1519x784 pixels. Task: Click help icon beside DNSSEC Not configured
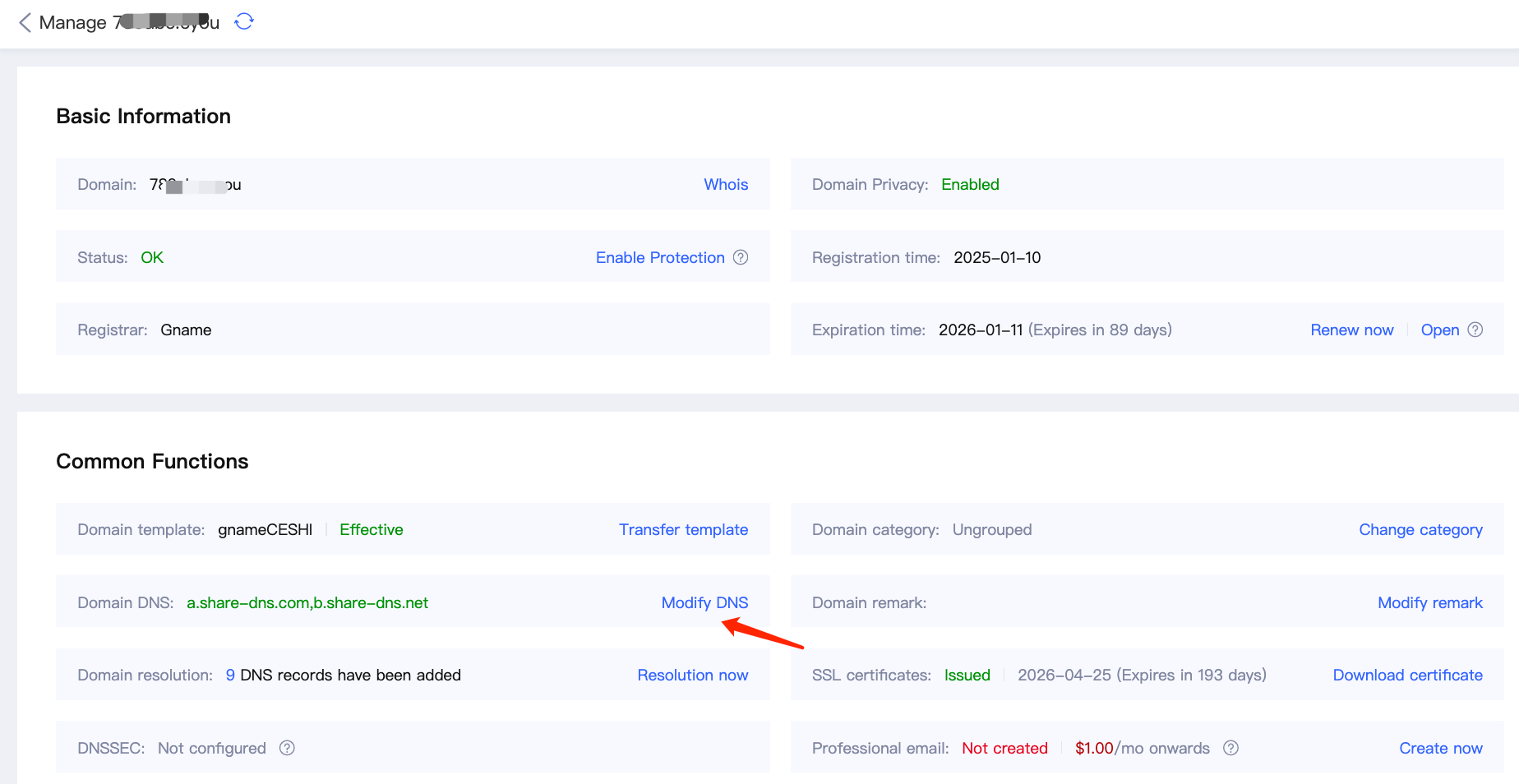[287, 748]
